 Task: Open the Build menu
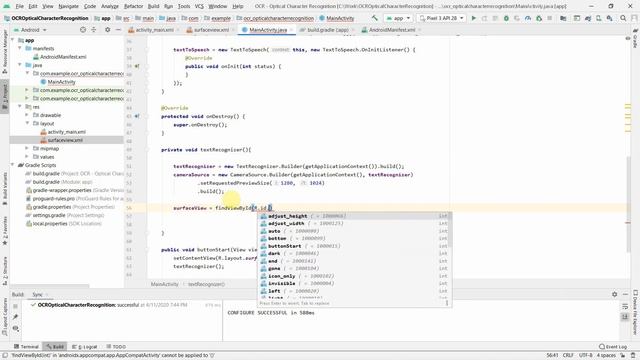pos(153,6)
